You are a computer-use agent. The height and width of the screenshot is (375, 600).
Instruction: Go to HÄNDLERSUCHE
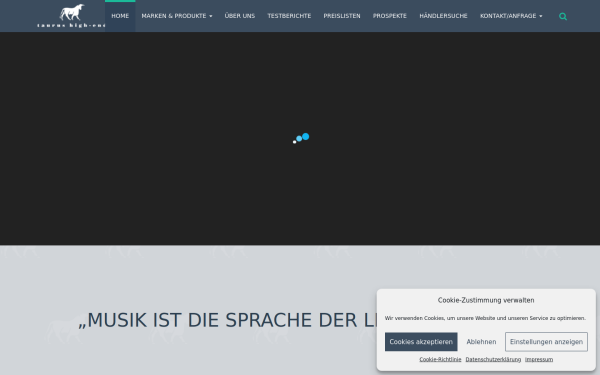click(443, 16)
